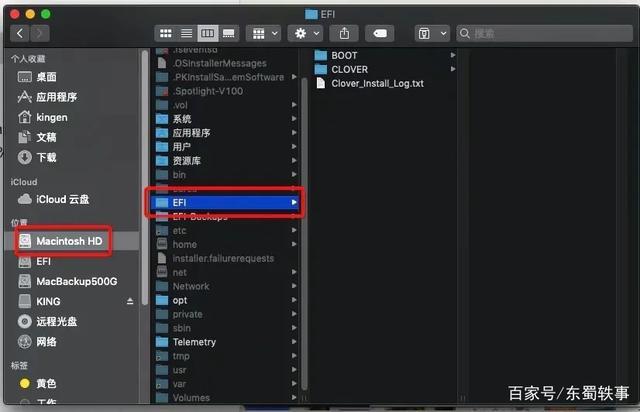Image resolution: width=640 pixels, height=412 pixels.
Task: Select MacBackup500G volume in the sidebar
Action: pyautogui.click(x=77, y=281)
